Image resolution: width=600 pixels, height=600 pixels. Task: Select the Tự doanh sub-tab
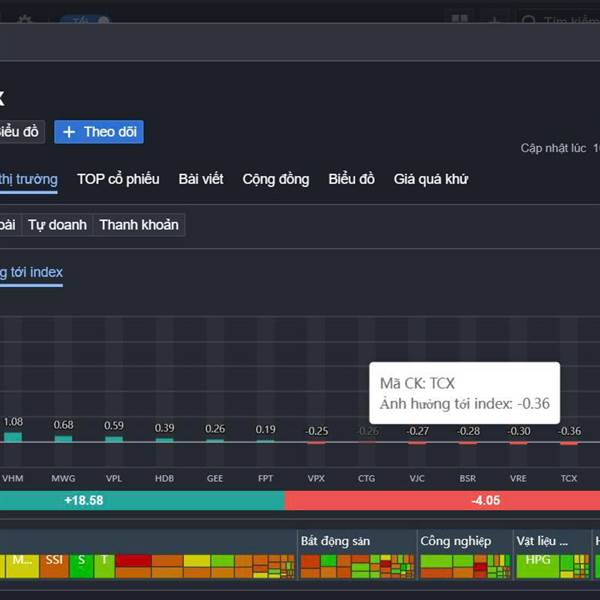pyautogui.click(x=57, y=225)
